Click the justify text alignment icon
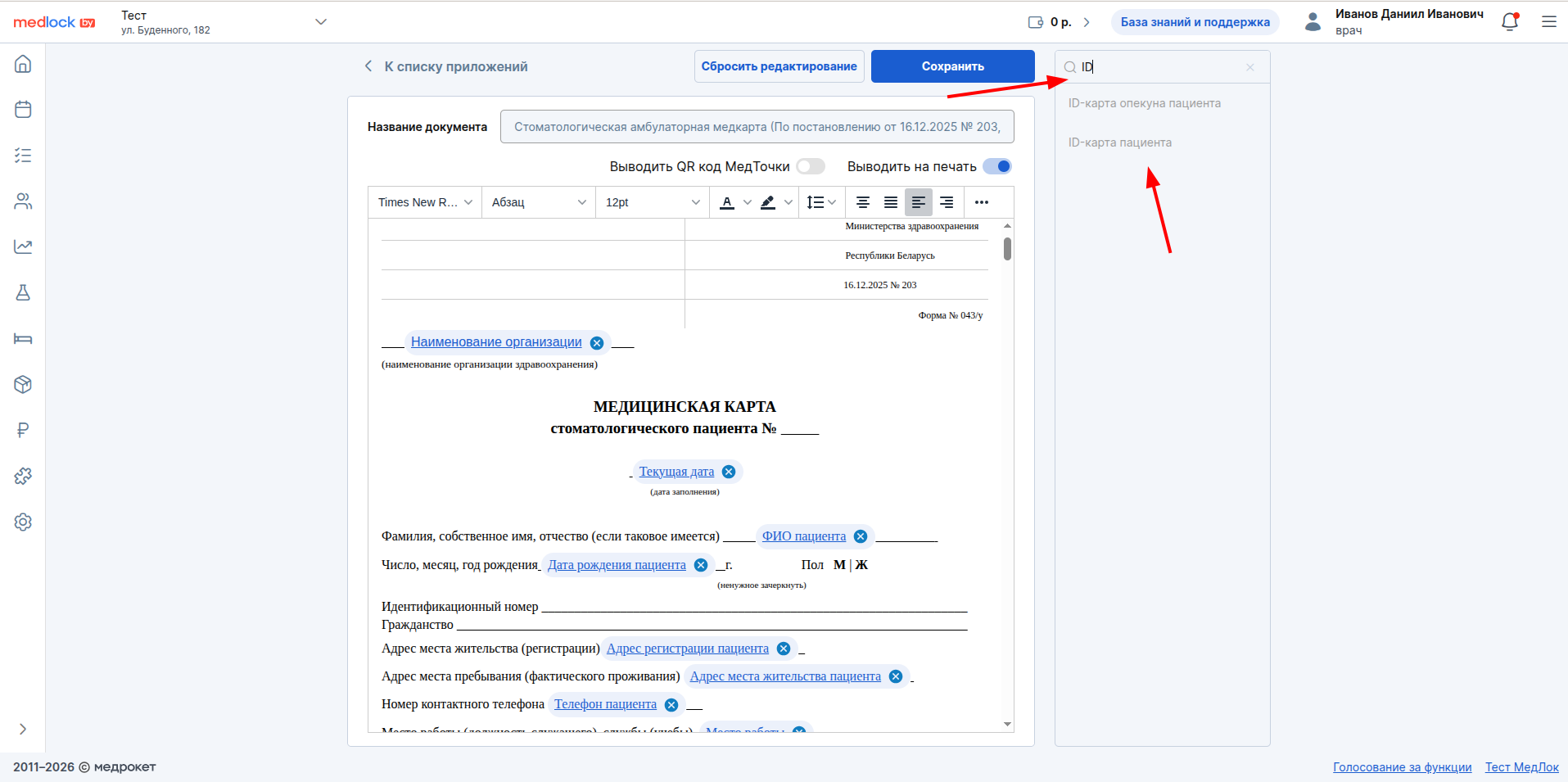This screenshot has height=782, width=1568. (891, 202)
